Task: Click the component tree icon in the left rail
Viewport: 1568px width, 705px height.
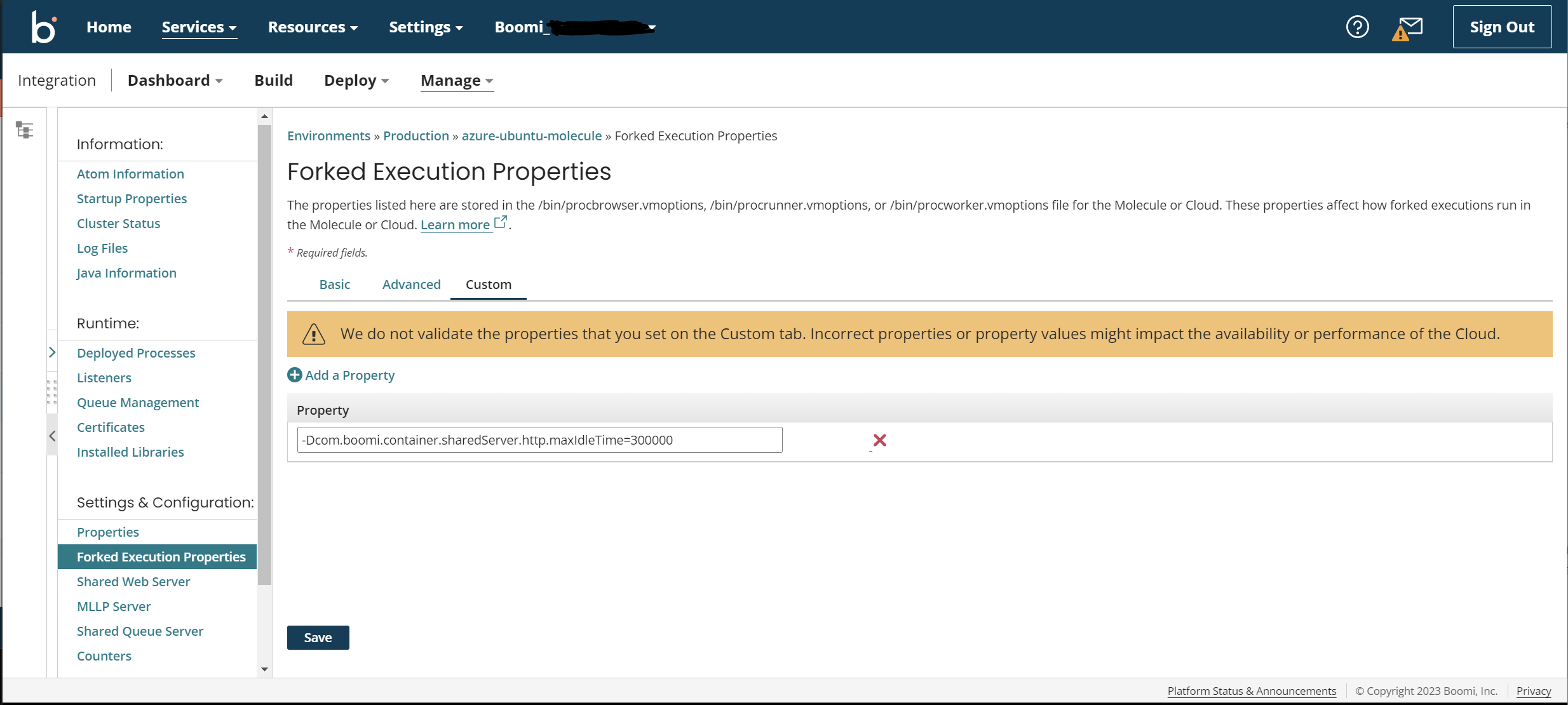Action: point(24,130)
